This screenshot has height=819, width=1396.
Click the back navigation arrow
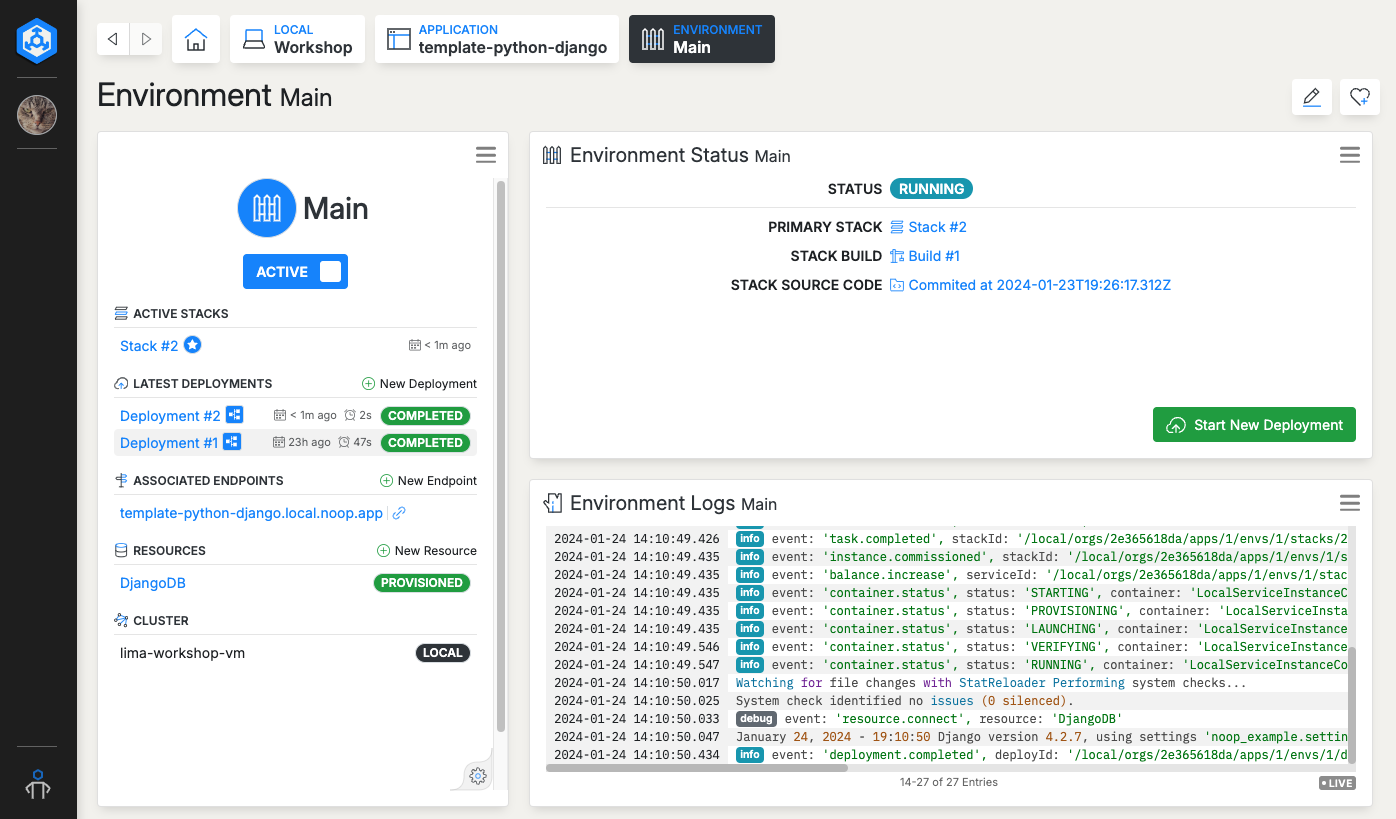pyautogui.click(x=112, y=38)
